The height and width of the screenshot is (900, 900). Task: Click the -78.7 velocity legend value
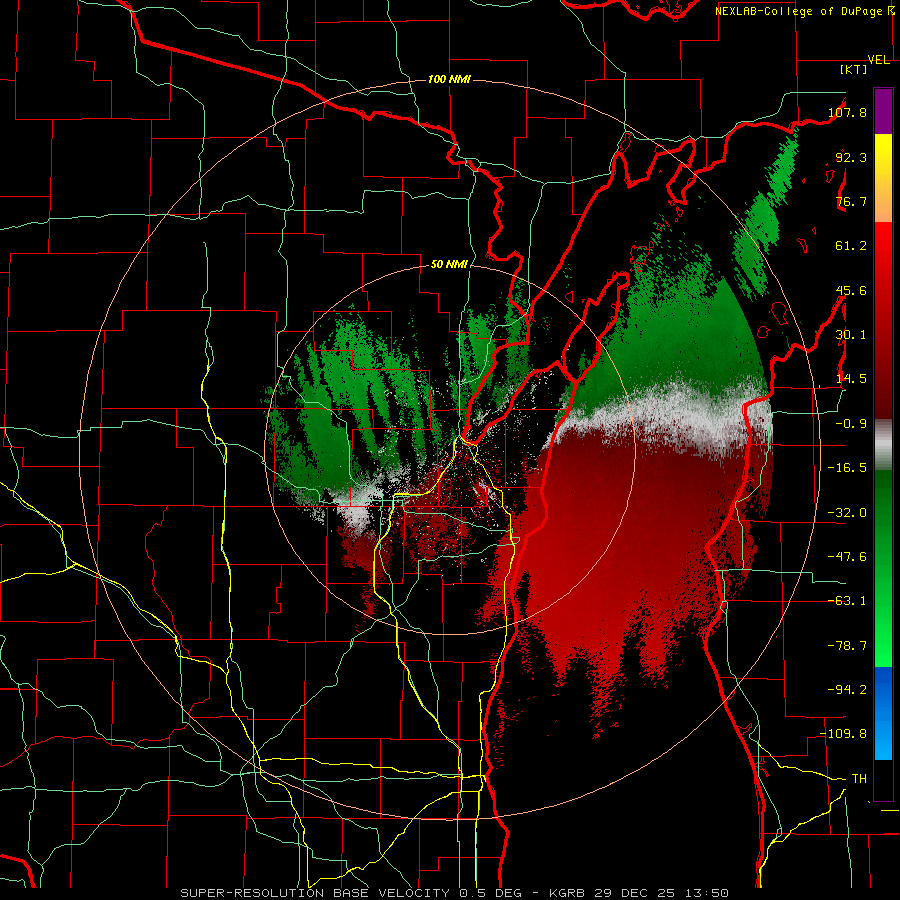[x=847, y=646]
